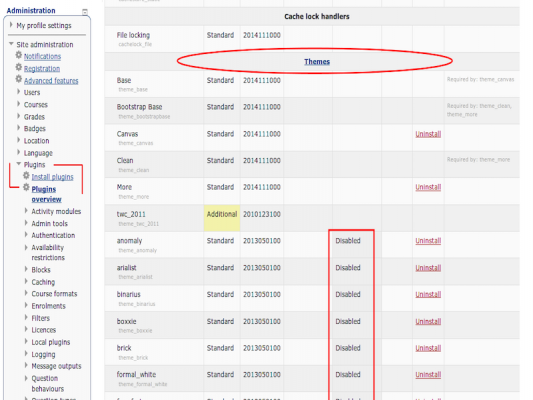The image size is (533, 400).
Task: Click the gear icon beside Install plugins
Action: tap(26, 176)
